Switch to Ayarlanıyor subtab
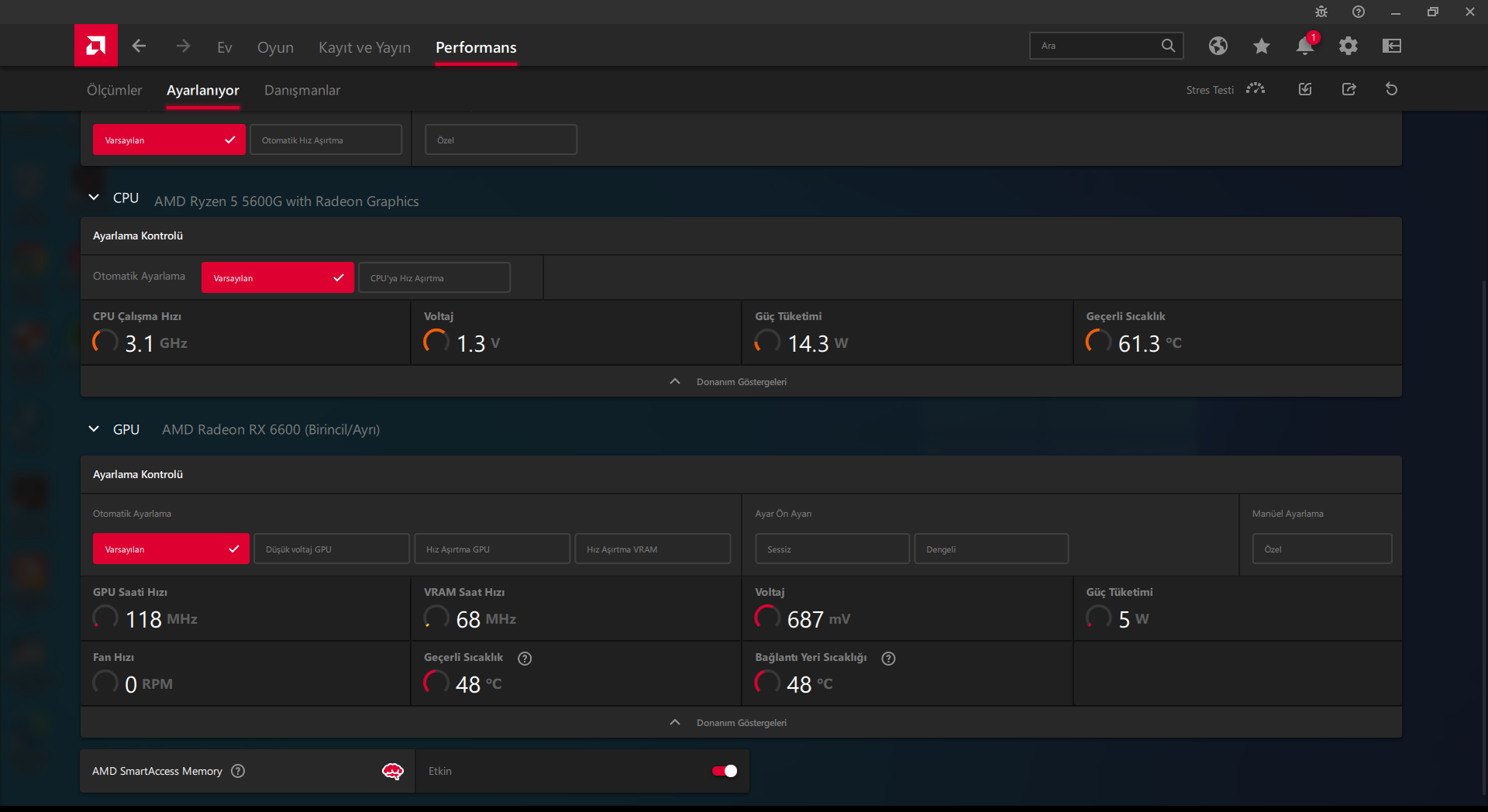This screenshot has height=812, width=1488. click(x=203, y=90)
